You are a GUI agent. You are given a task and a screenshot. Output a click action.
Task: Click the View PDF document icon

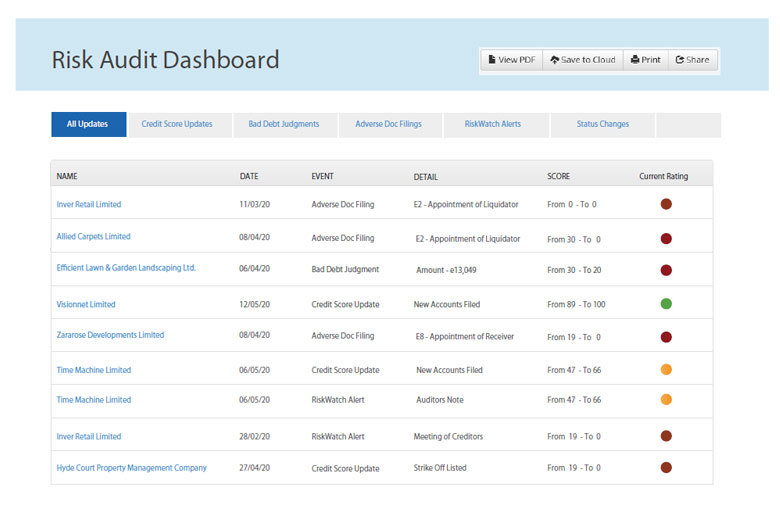coord(491,60)
